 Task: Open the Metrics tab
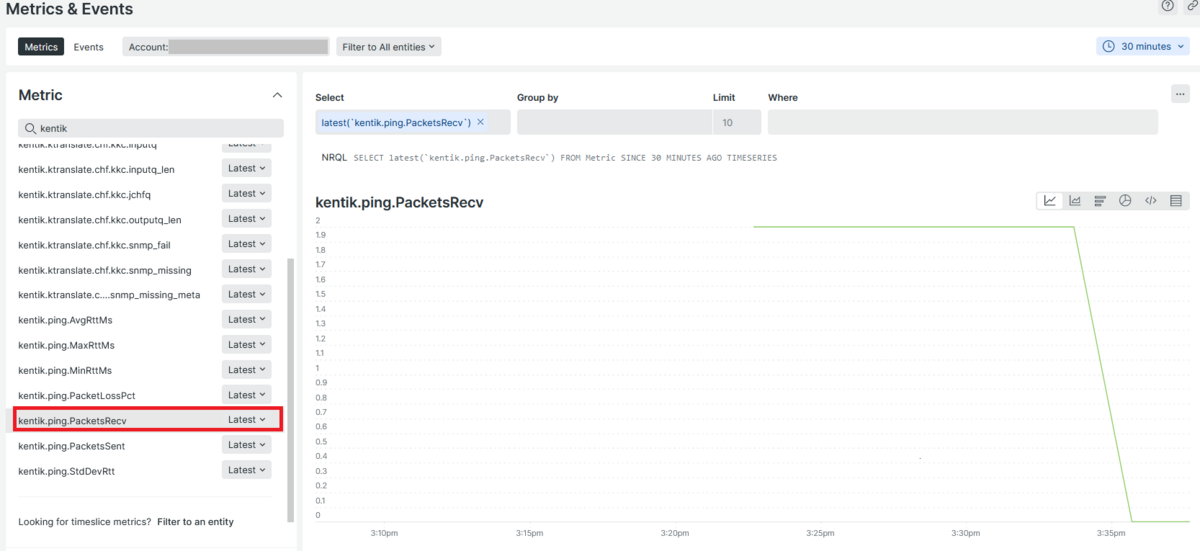click(41, 47)
